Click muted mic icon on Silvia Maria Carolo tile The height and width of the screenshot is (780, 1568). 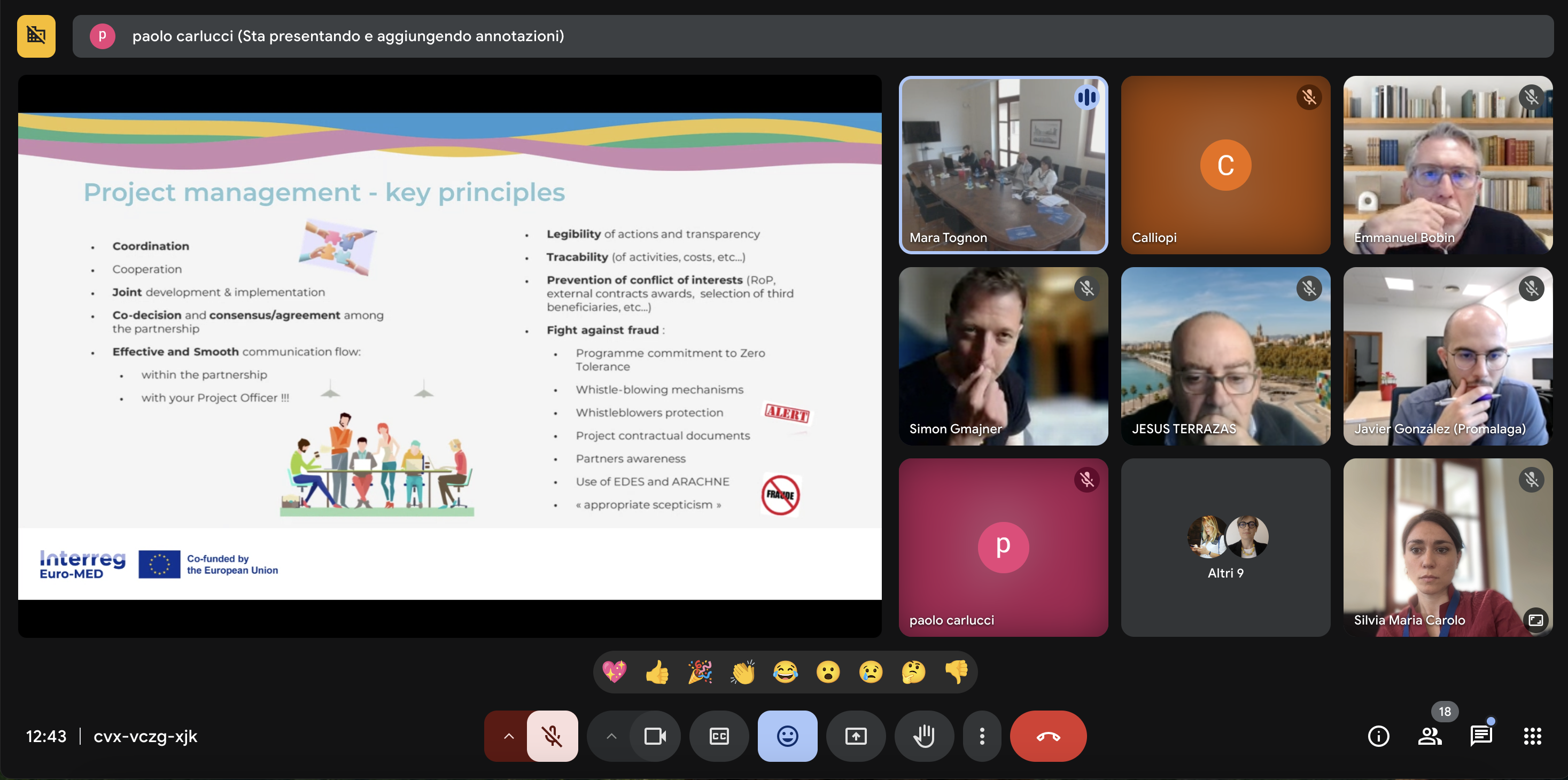coord(1532,480)
